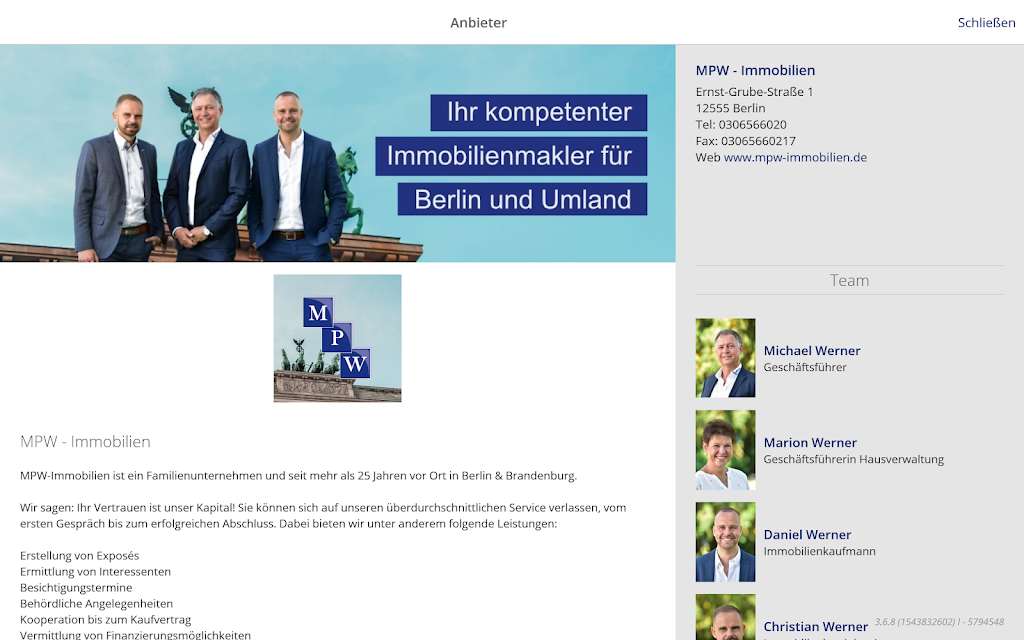The height and width of the screenshot is (640, 1024).
Task: Select the fax number 03065660217
Action: (x=758, y=141)
